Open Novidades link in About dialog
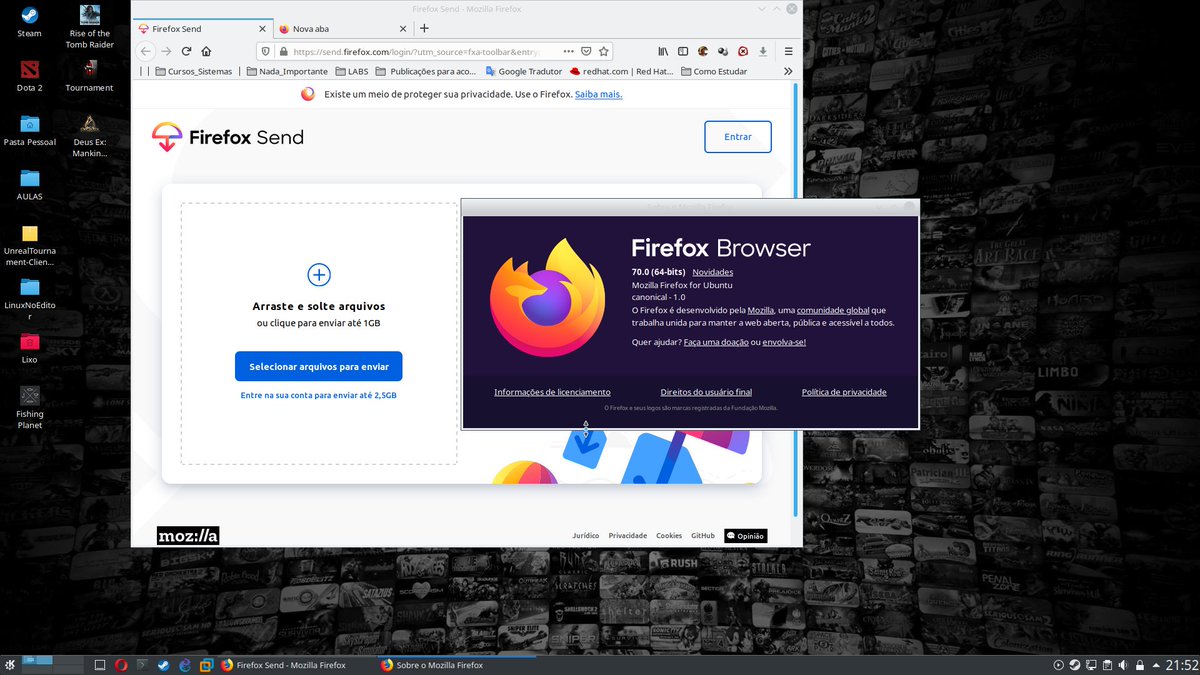The width and height of the screenshot is (1200, 675). point(713,272)
